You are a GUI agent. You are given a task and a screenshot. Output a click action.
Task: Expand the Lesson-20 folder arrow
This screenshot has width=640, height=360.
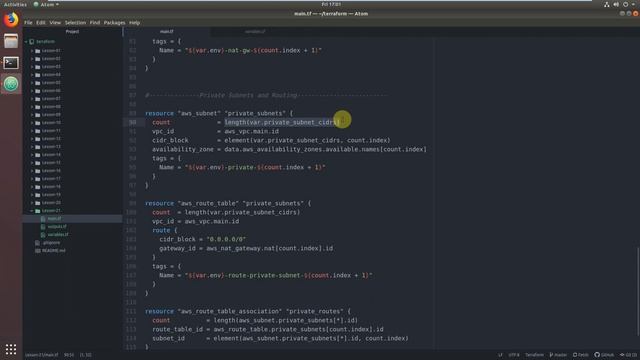tap(32, 203)
